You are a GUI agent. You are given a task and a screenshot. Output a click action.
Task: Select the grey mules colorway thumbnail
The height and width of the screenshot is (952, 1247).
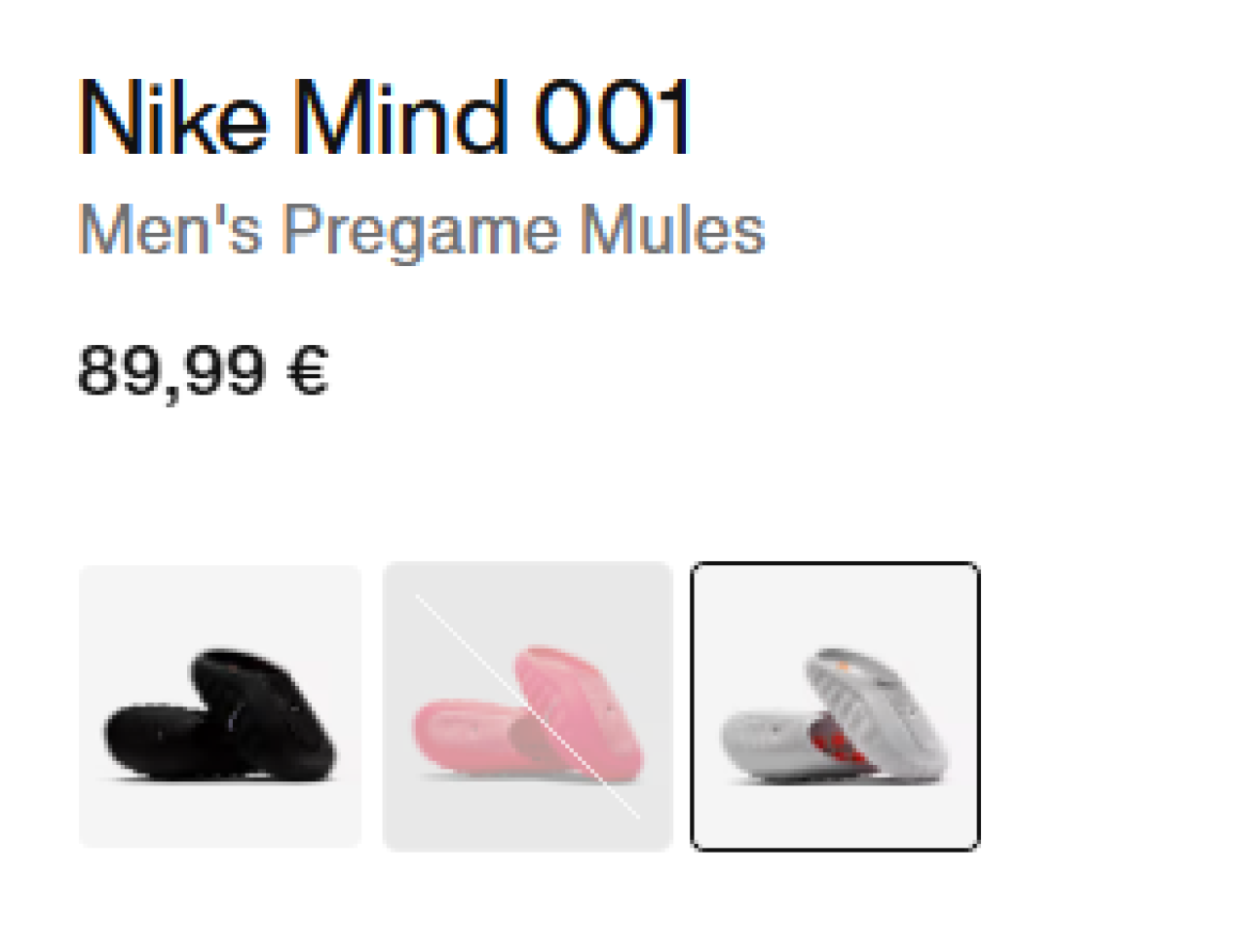click(835, 706)
